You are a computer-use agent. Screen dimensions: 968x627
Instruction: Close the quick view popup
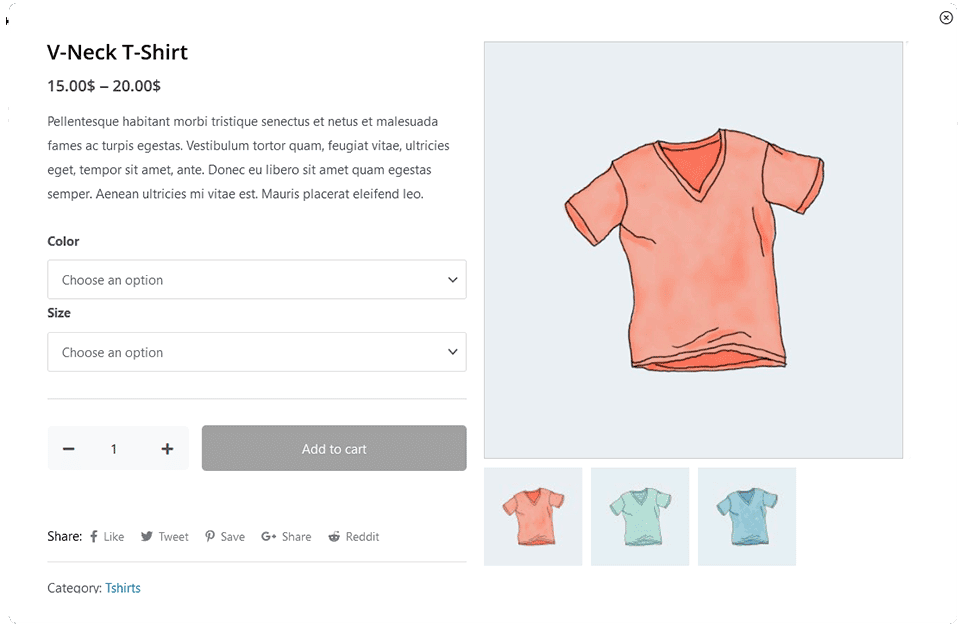[x=946, y=17]
